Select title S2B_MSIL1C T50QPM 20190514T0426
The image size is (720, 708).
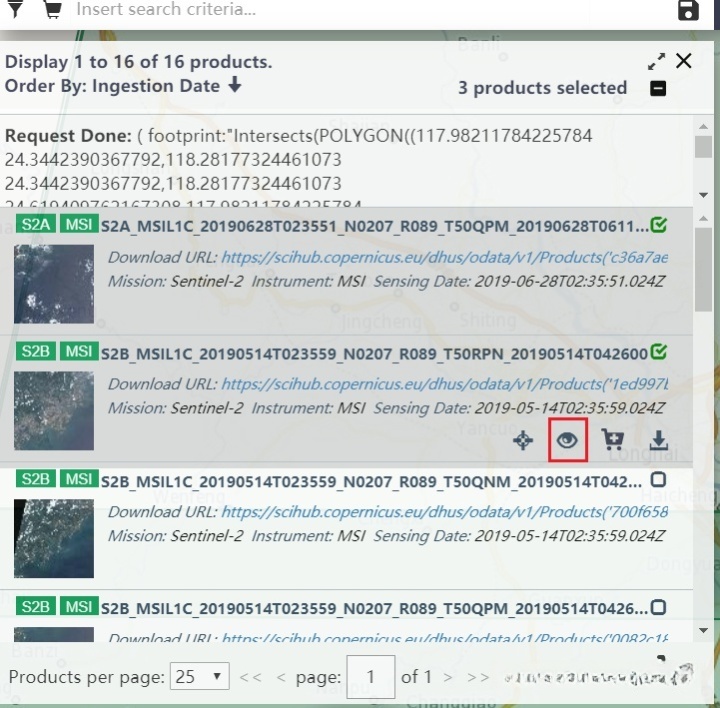tap(374, 608)
